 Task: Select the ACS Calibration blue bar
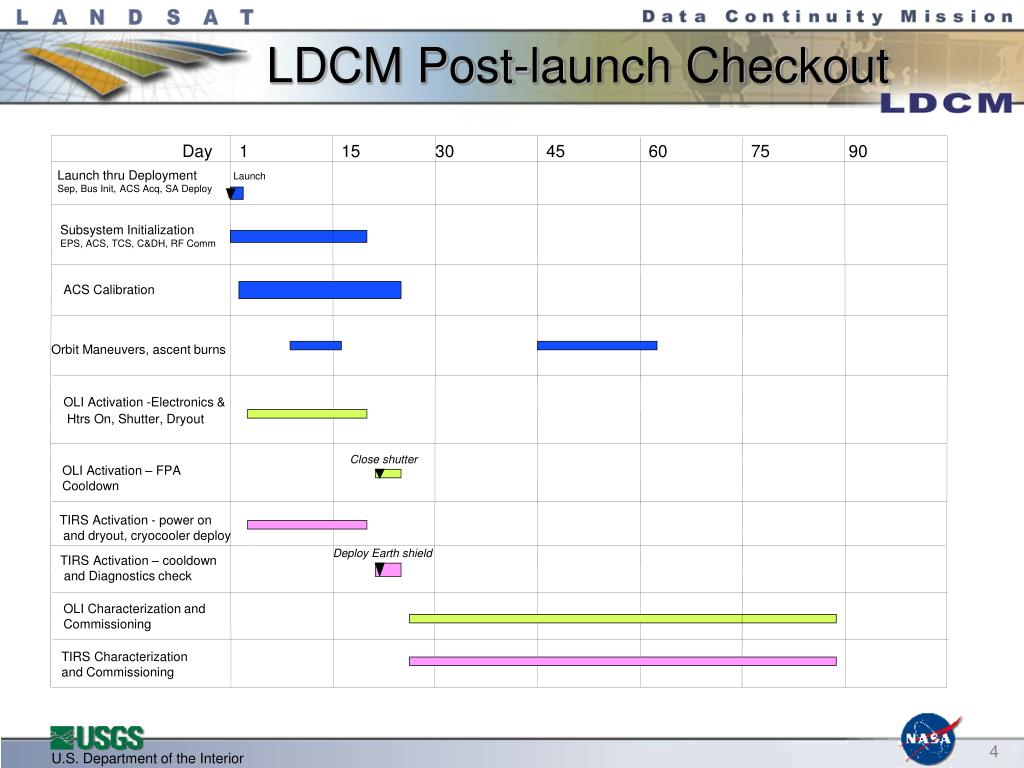click(319, 290)
